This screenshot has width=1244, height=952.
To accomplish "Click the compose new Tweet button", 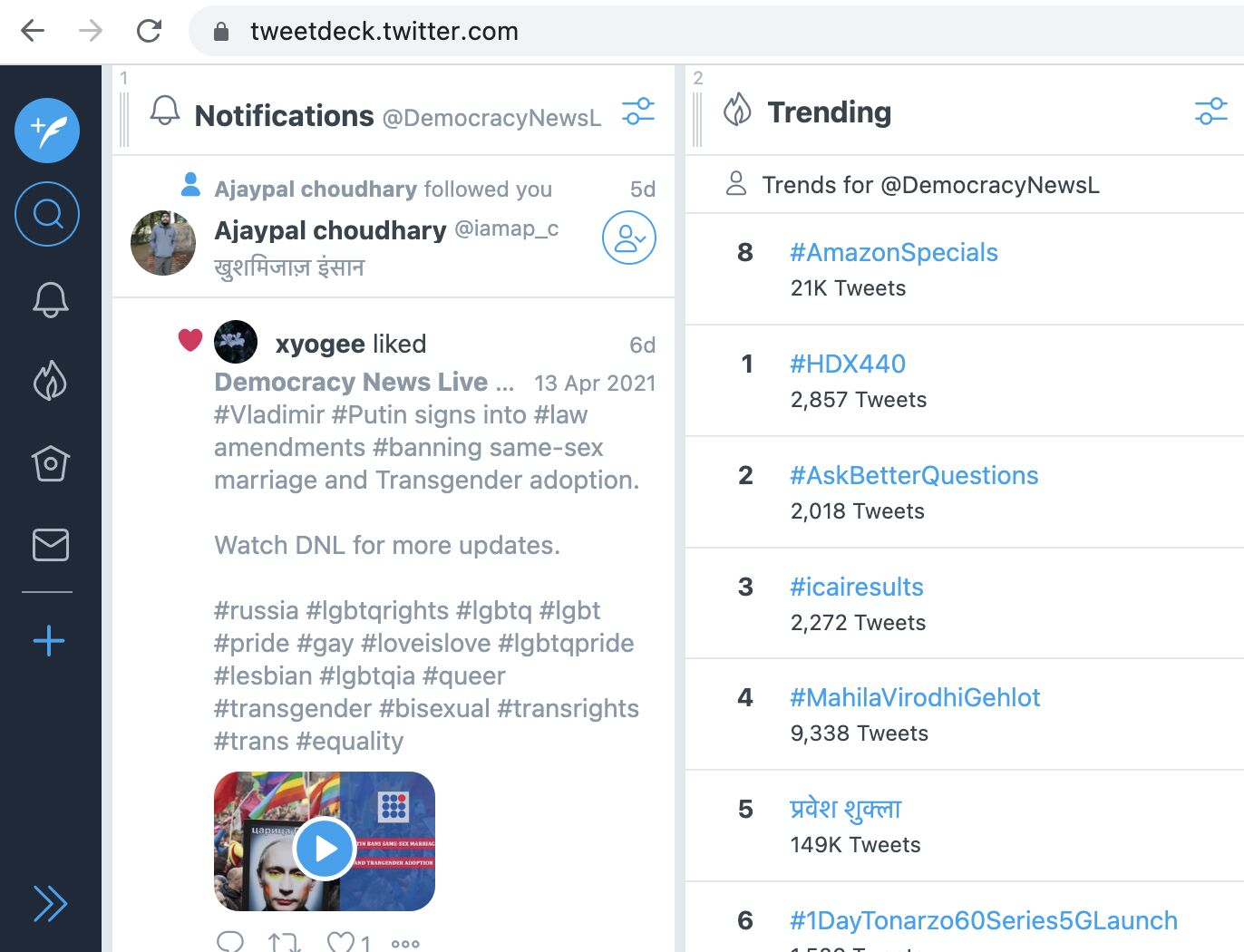I will 47,131.
